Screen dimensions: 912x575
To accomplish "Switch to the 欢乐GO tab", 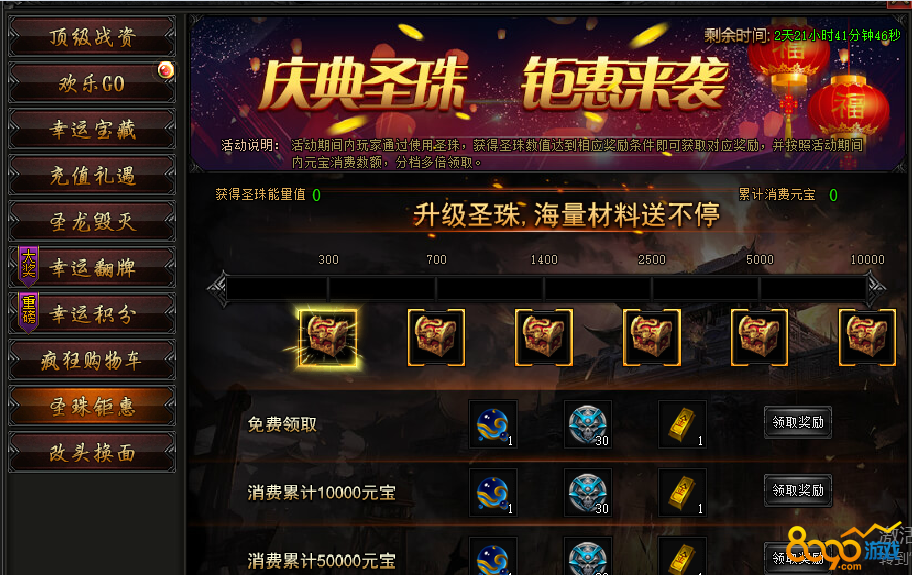I will [92, 83].
